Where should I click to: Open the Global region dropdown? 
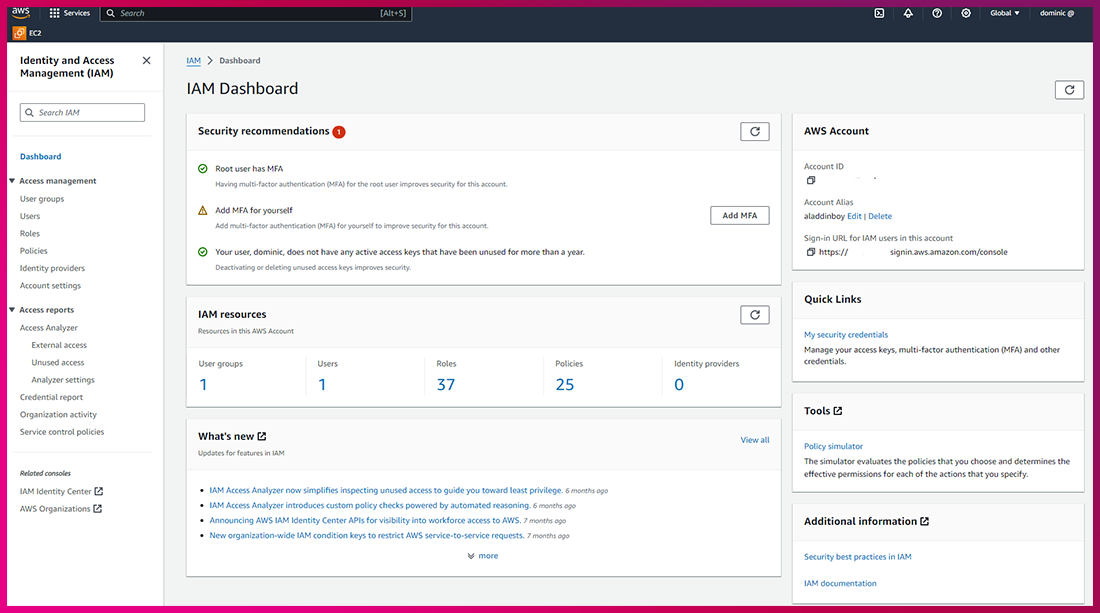1004,13
